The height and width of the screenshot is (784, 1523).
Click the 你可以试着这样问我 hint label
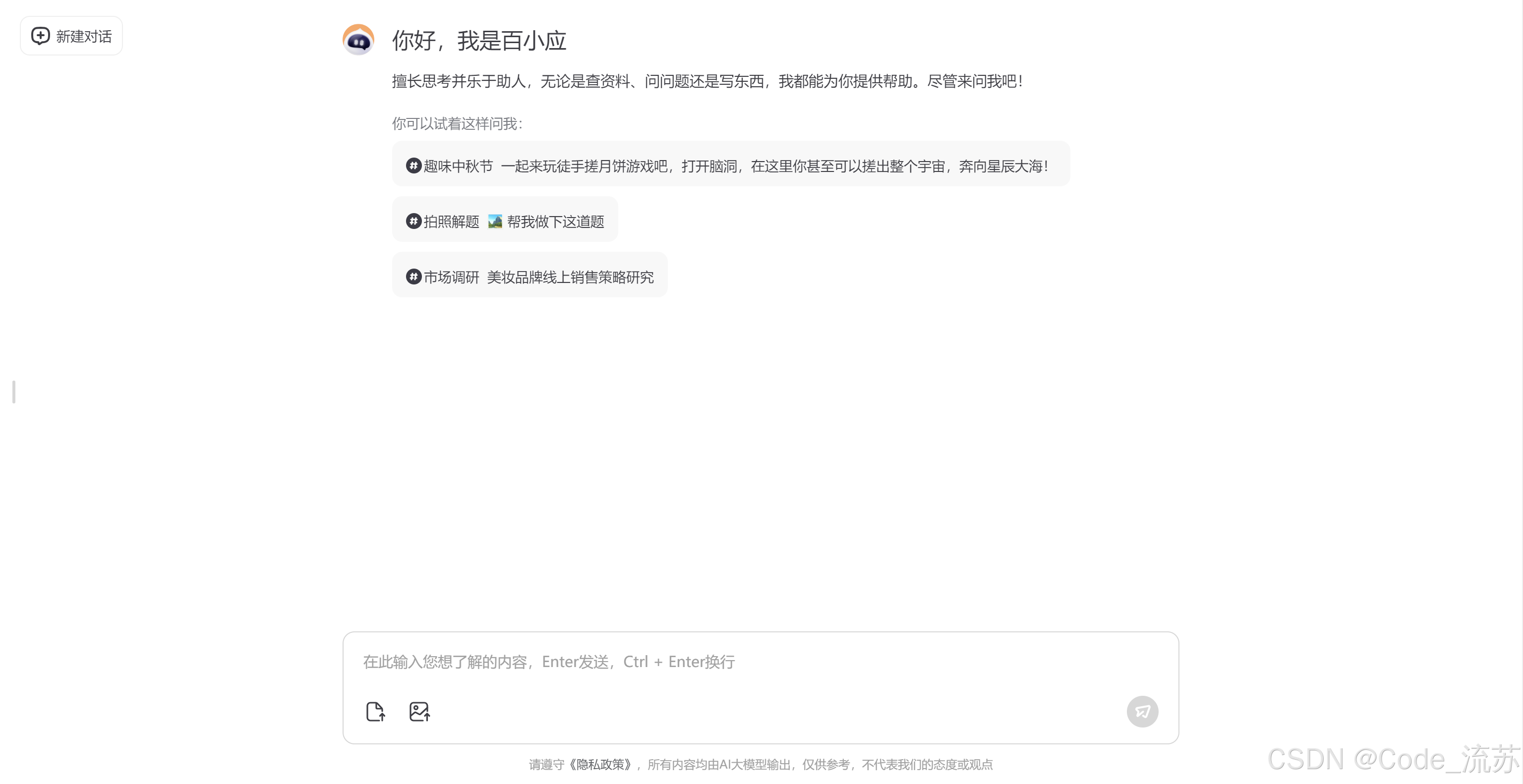pos(457,123)
